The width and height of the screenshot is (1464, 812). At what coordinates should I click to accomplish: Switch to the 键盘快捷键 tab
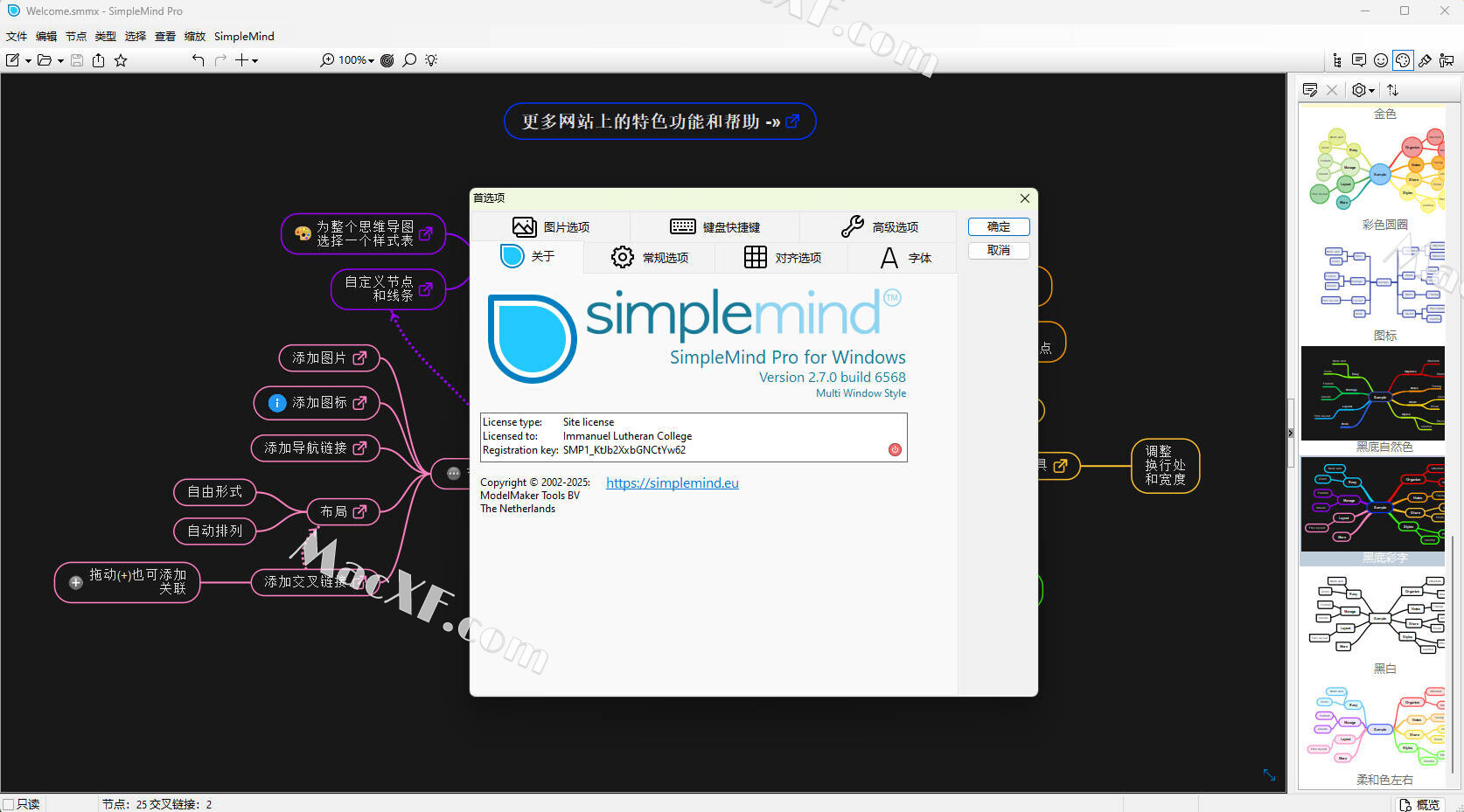(x=715, y=226)
